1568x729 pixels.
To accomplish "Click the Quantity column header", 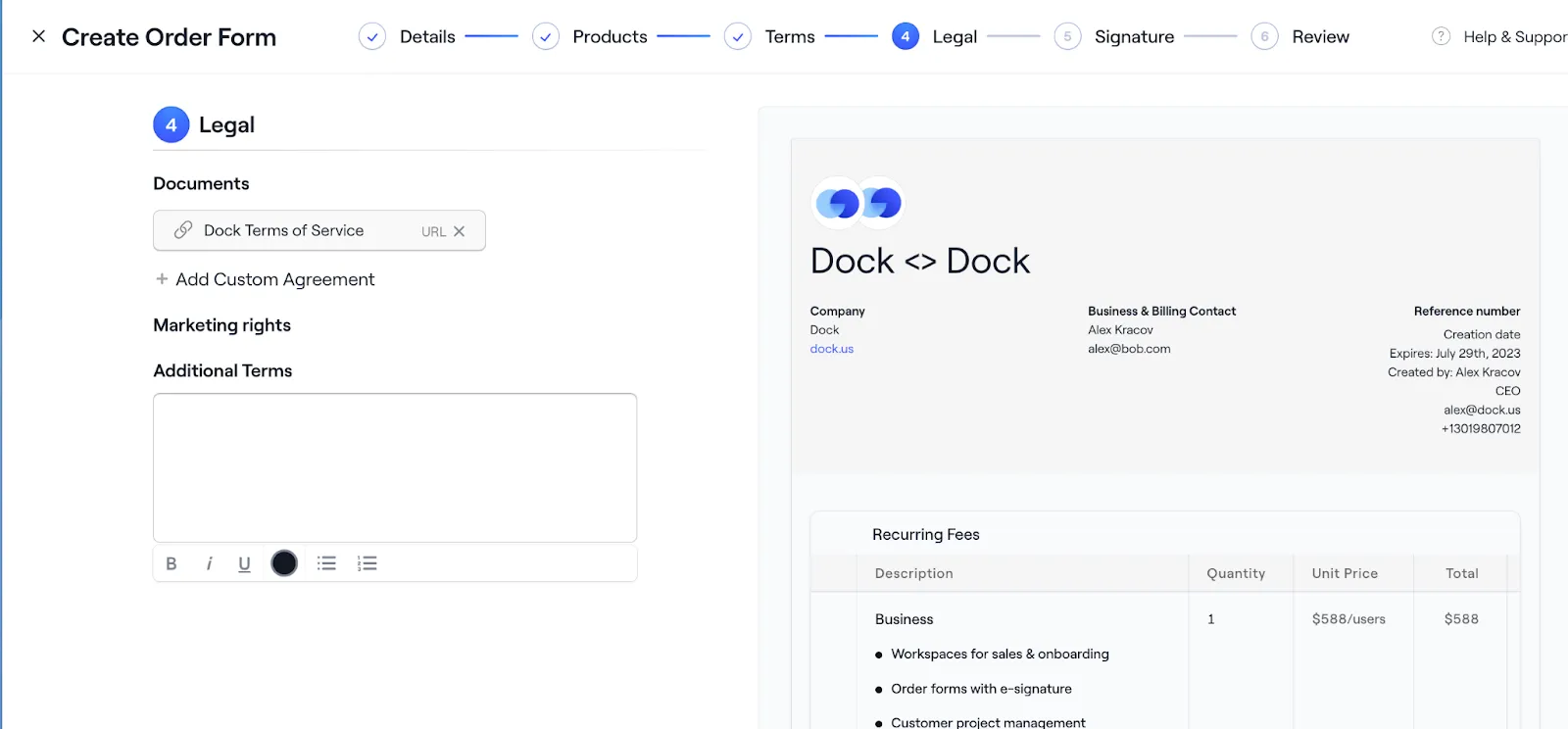I will coord(1236,573).
